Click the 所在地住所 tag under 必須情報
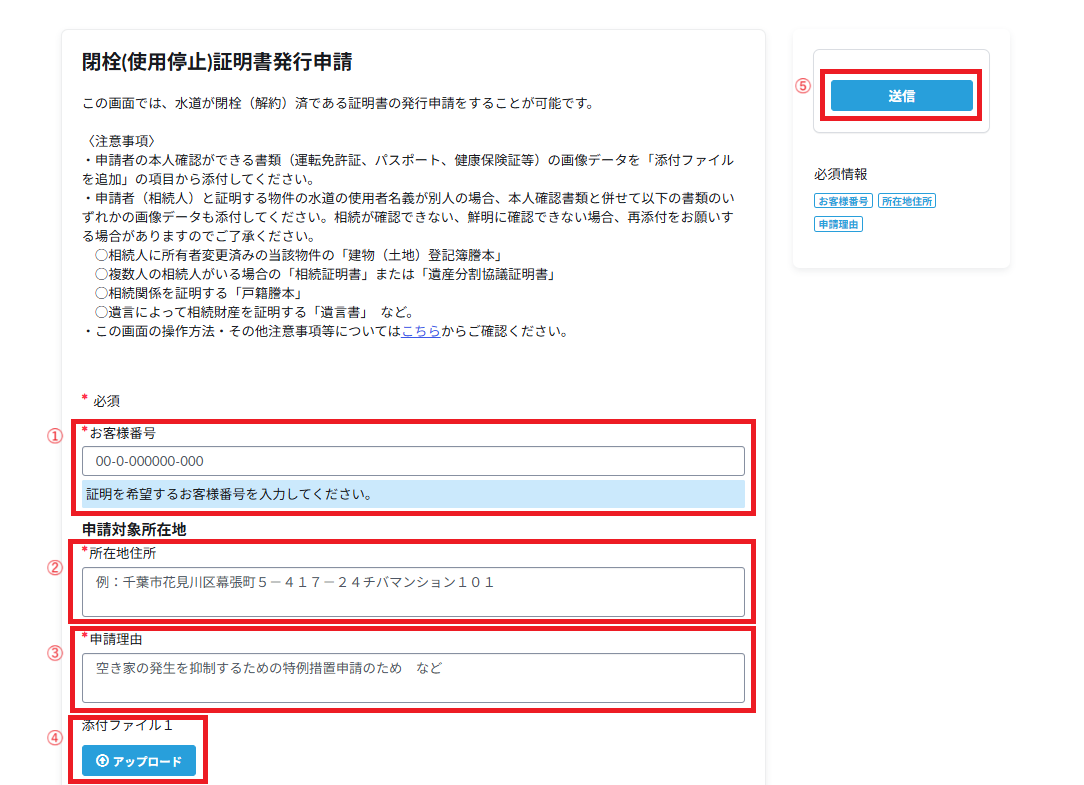The image size is (1084, 785). [907, 201]
